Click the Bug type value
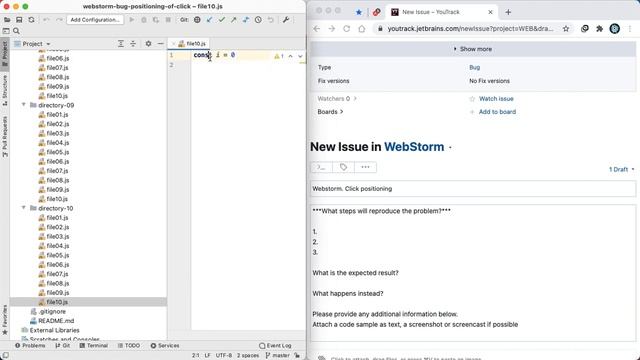640x360 pixels. 474,67
